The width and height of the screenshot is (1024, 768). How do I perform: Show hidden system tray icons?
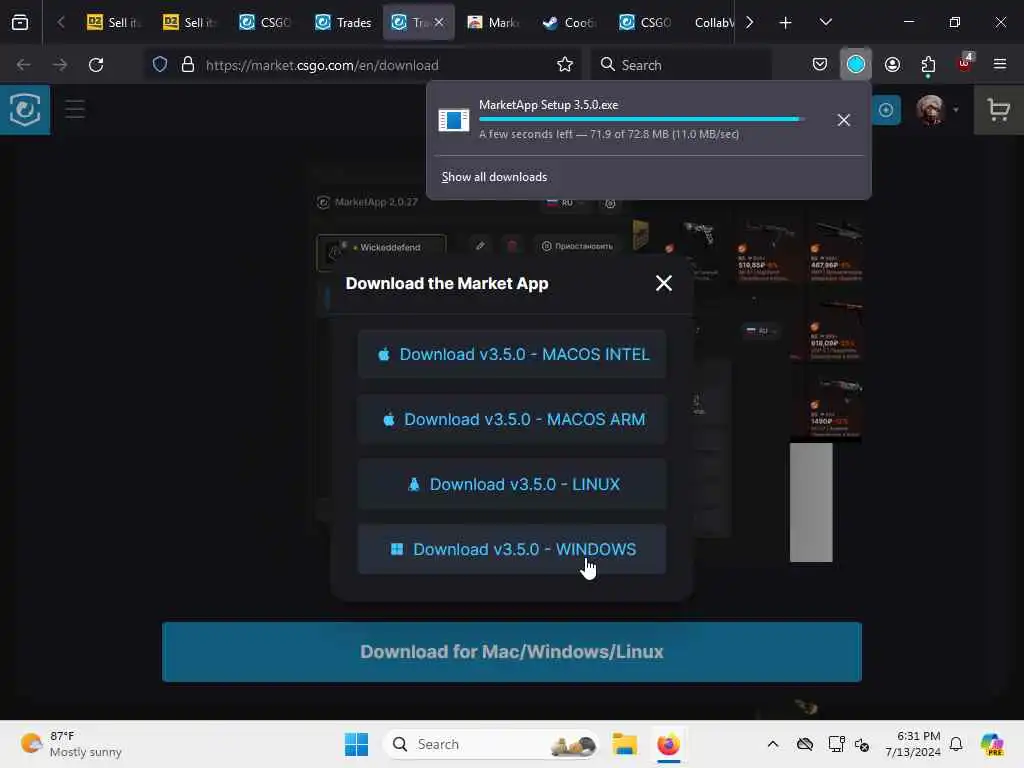pyautogui.click(x=773, y=744)
